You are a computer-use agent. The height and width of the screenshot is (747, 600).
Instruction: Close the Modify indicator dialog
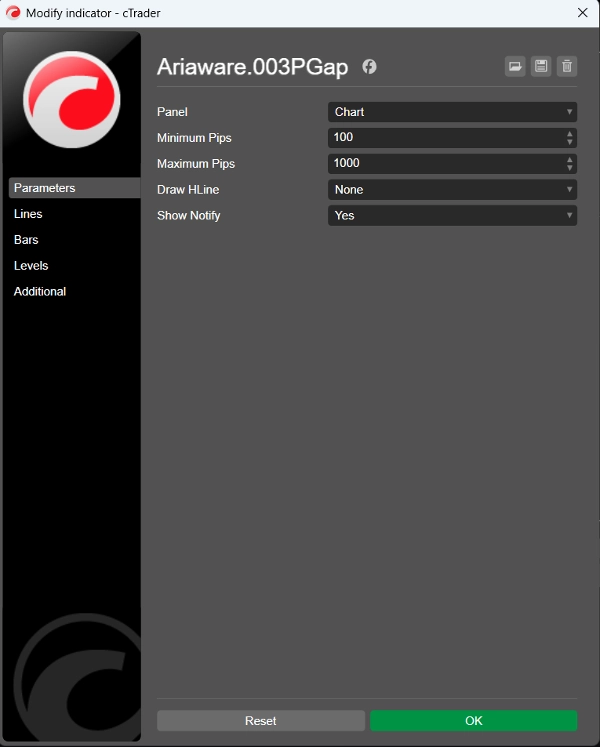click(x=583, y=12)
